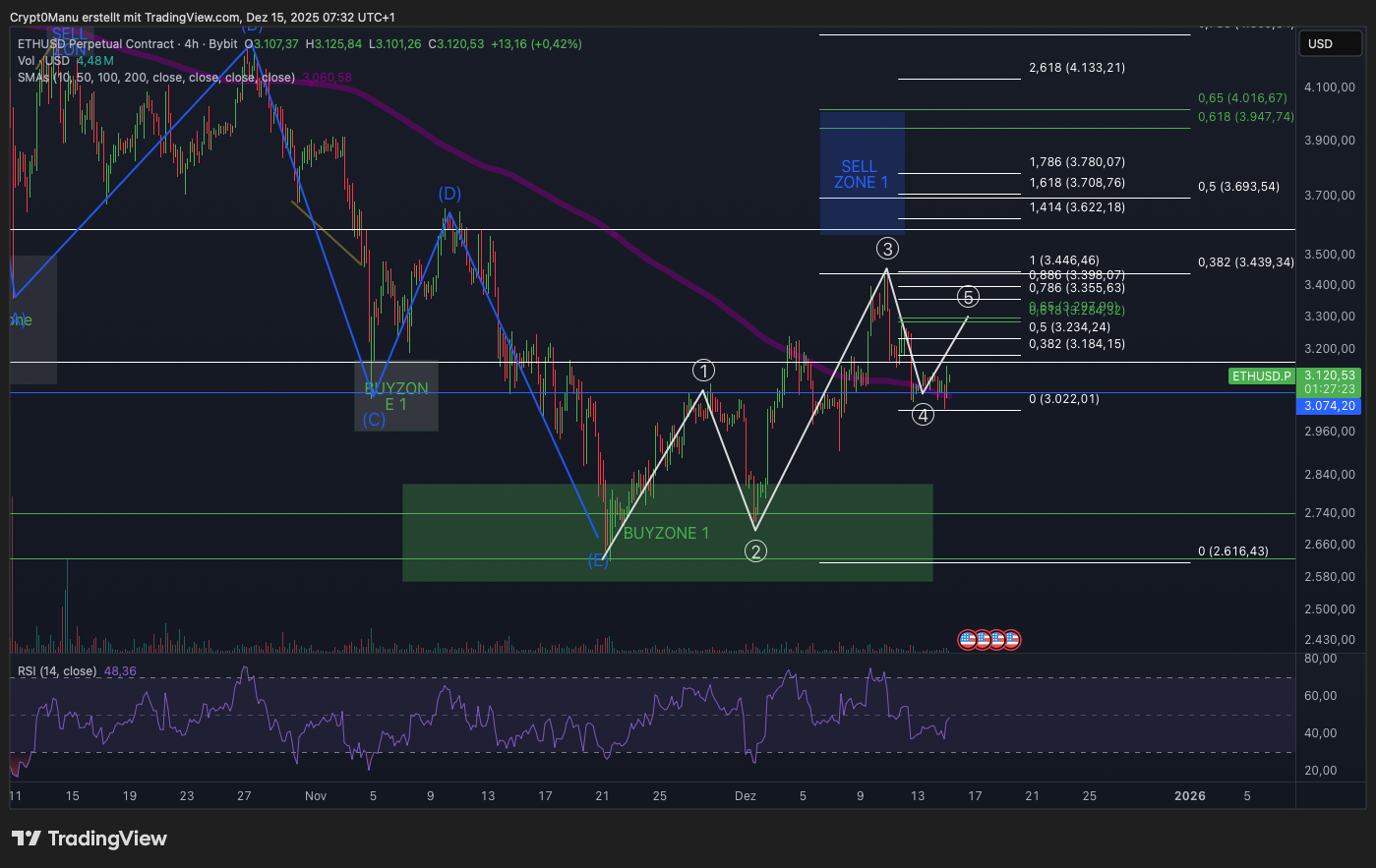
Task: Click the TradingView logo
Action: (90, 839)
